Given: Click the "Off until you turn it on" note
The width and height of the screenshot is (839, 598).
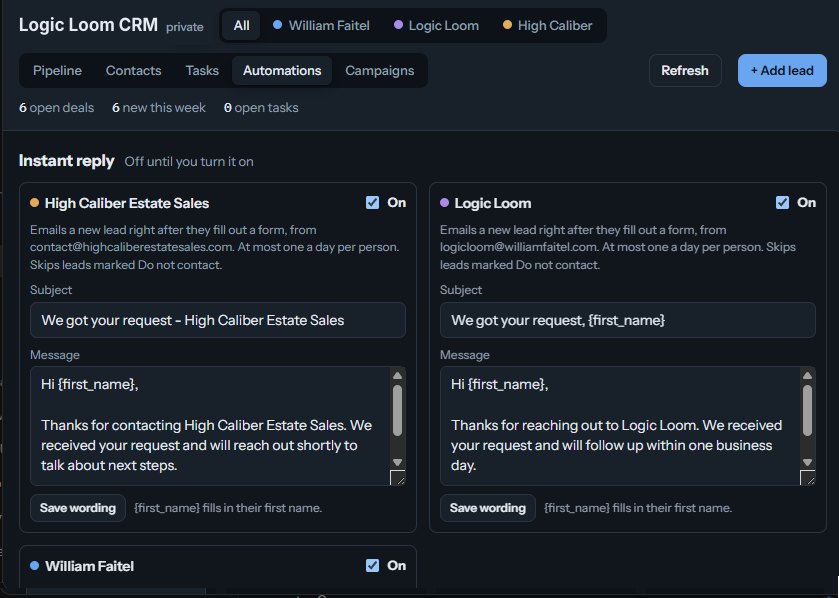Looking at the screenshot, I should [x=189, y=162].
